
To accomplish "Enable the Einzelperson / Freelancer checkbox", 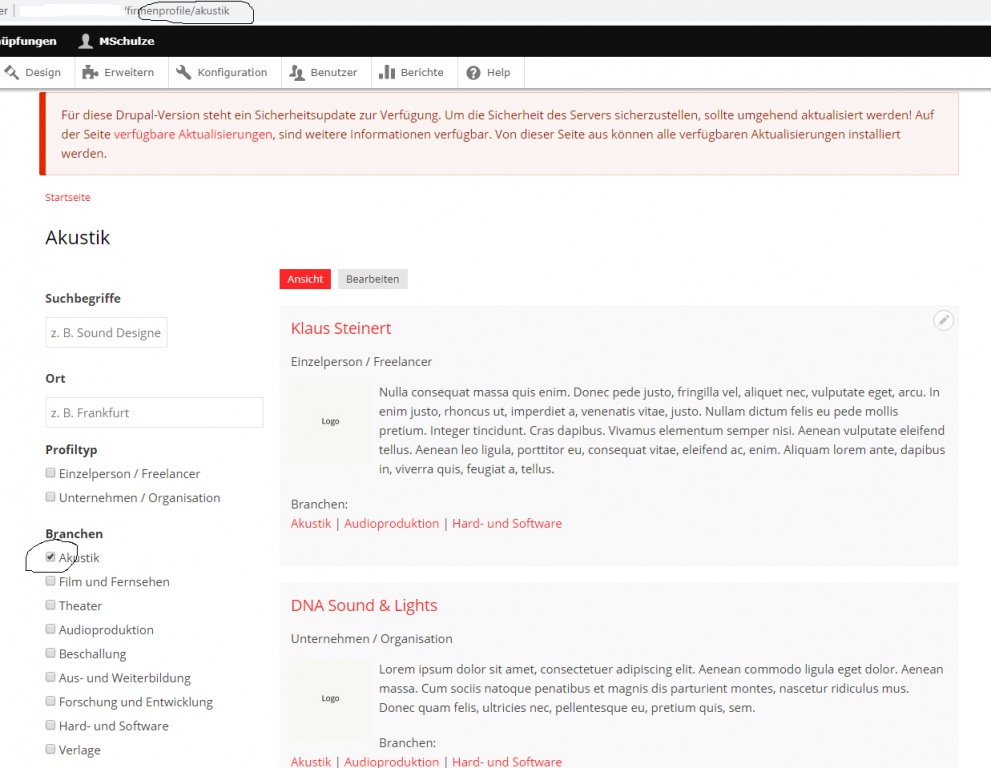I will 51,473.
